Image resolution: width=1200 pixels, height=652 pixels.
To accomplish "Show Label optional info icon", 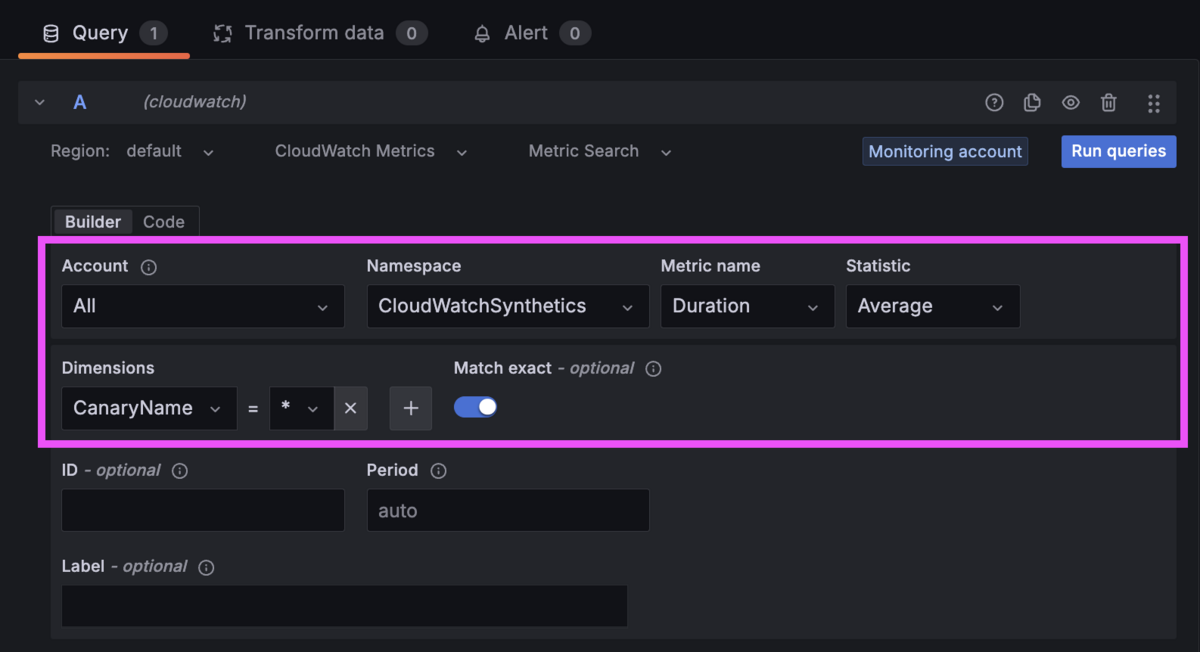I will 206,567.
